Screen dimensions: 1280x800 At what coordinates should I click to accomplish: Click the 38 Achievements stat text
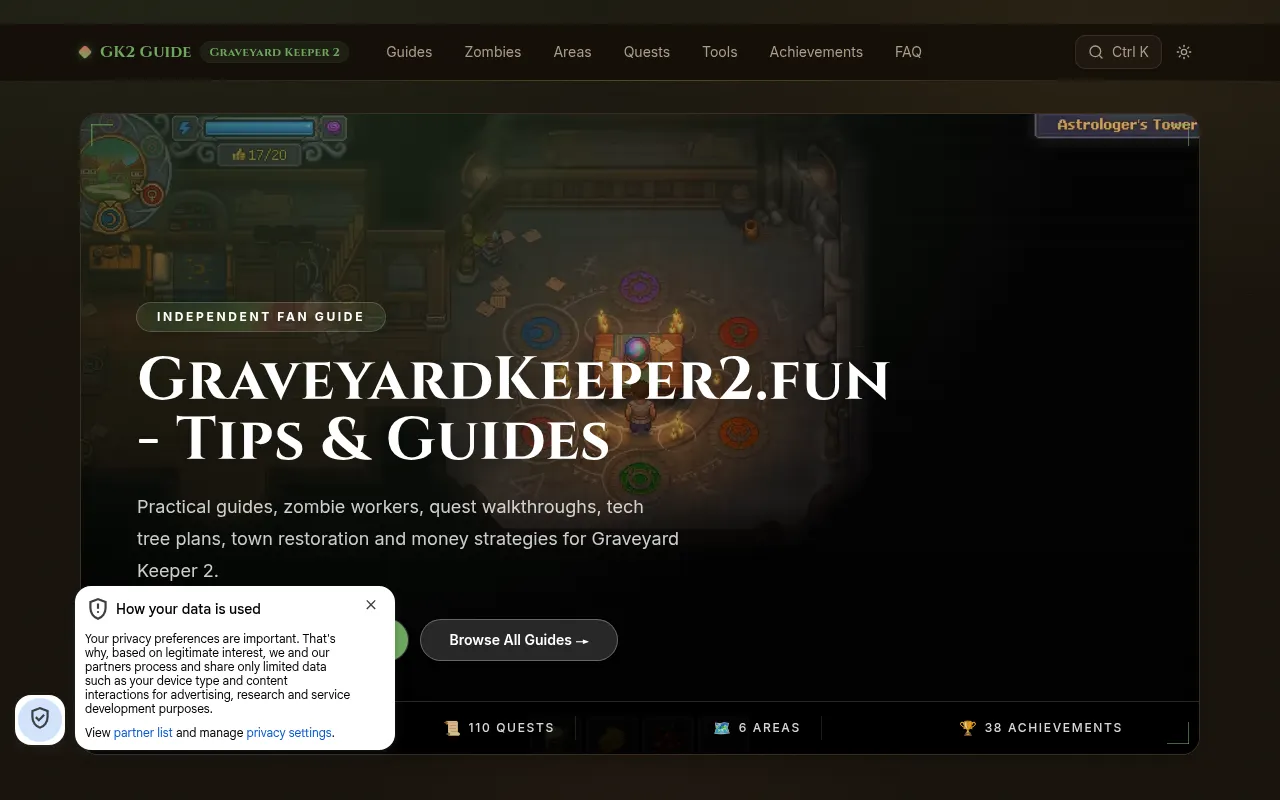tap(1053, 728)
